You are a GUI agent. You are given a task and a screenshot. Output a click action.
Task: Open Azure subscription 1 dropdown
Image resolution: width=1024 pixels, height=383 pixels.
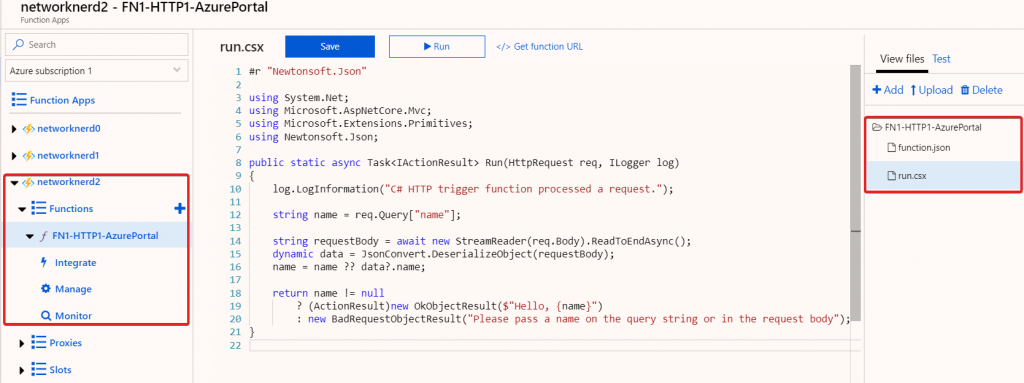[97, 71]
